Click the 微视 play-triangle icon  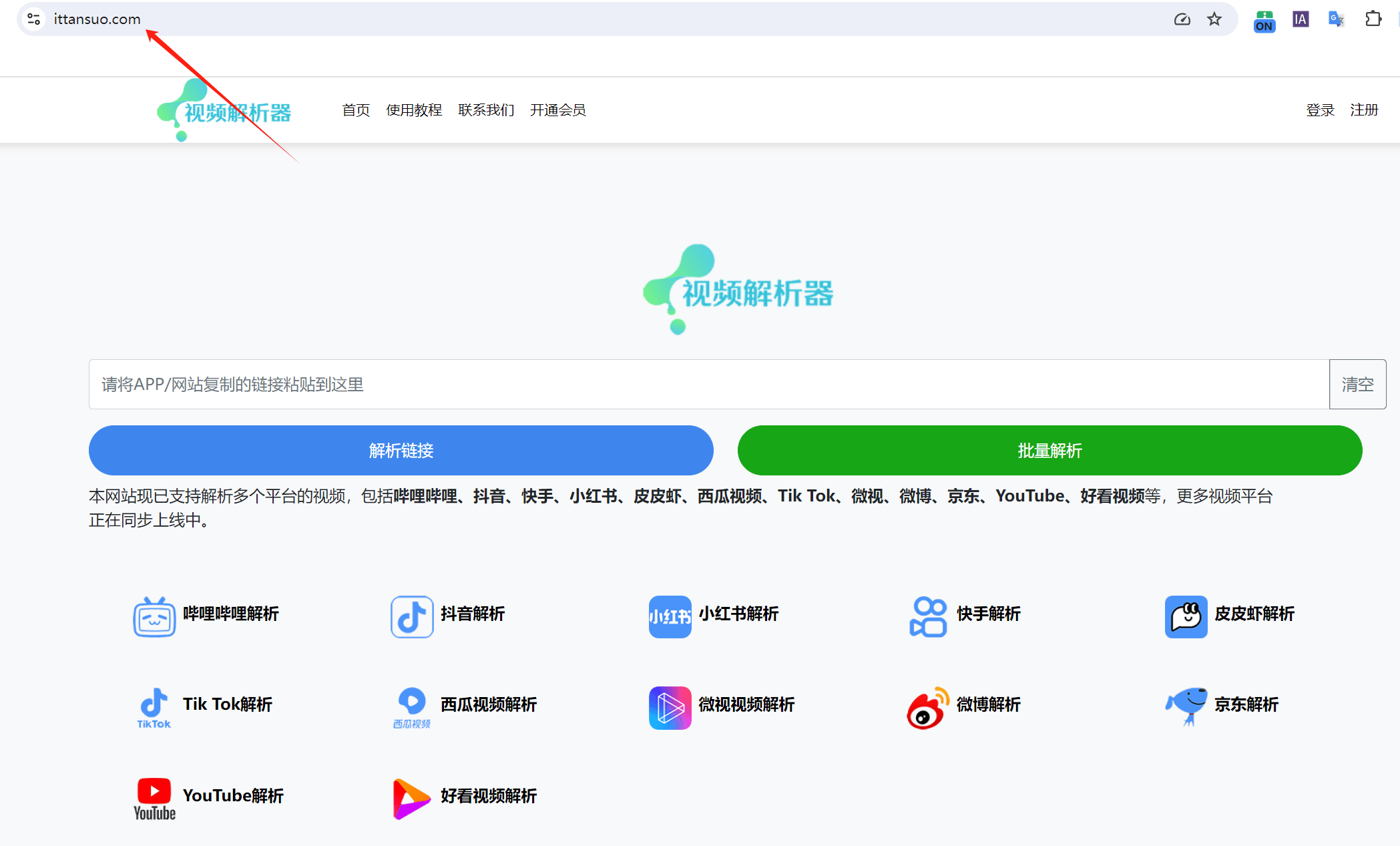(x=670, y=708)
